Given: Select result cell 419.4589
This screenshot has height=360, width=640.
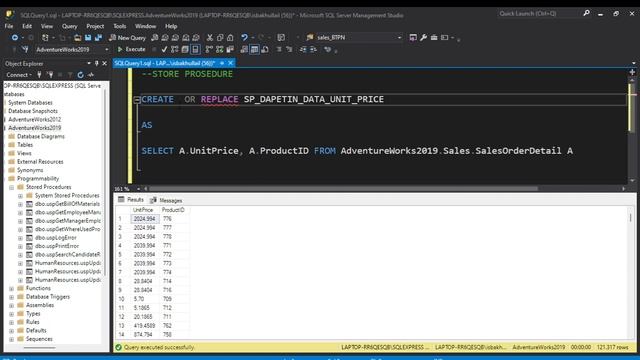Looking at the screenshot, I should [x=145, y=326].
